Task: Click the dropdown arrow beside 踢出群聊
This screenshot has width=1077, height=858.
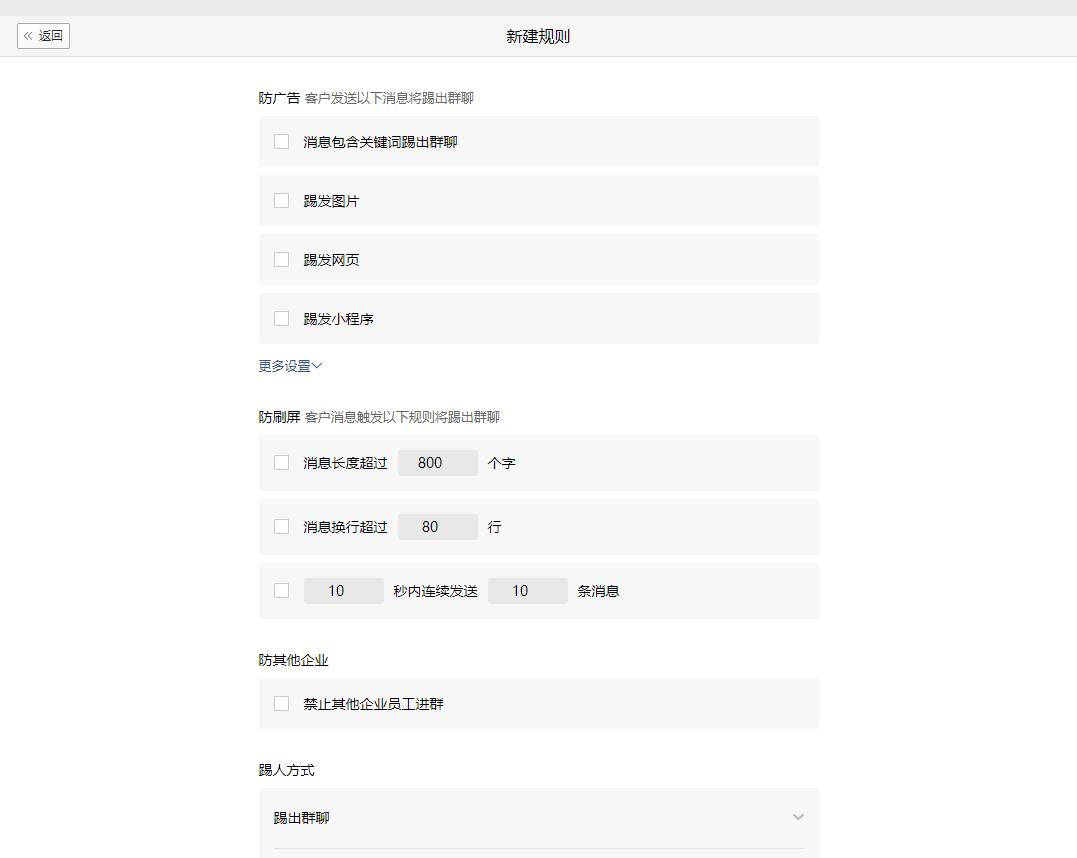Action: pos(798,817)
